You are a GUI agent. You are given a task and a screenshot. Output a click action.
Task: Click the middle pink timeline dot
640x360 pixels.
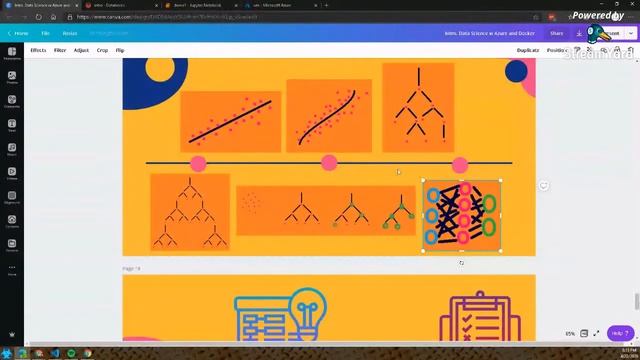point(329,163)
